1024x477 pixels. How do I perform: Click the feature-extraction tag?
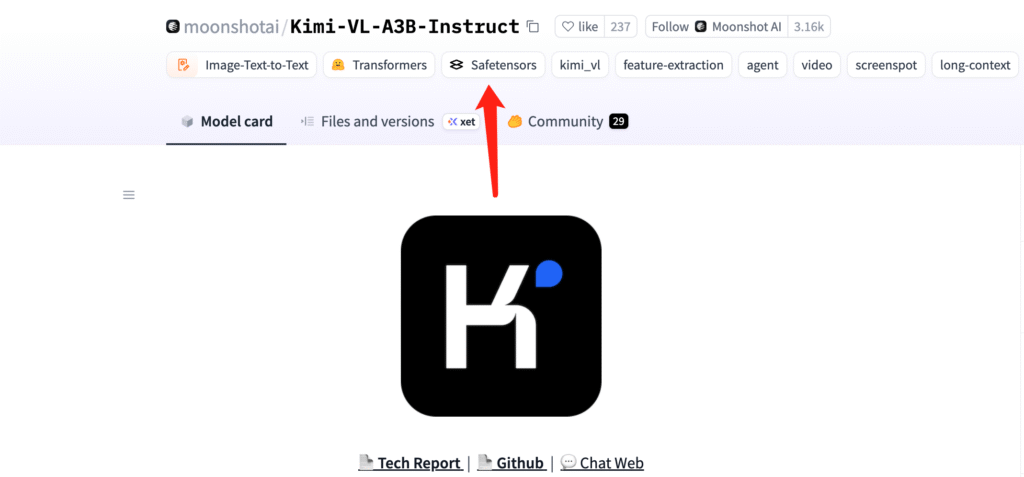[673, 65]
